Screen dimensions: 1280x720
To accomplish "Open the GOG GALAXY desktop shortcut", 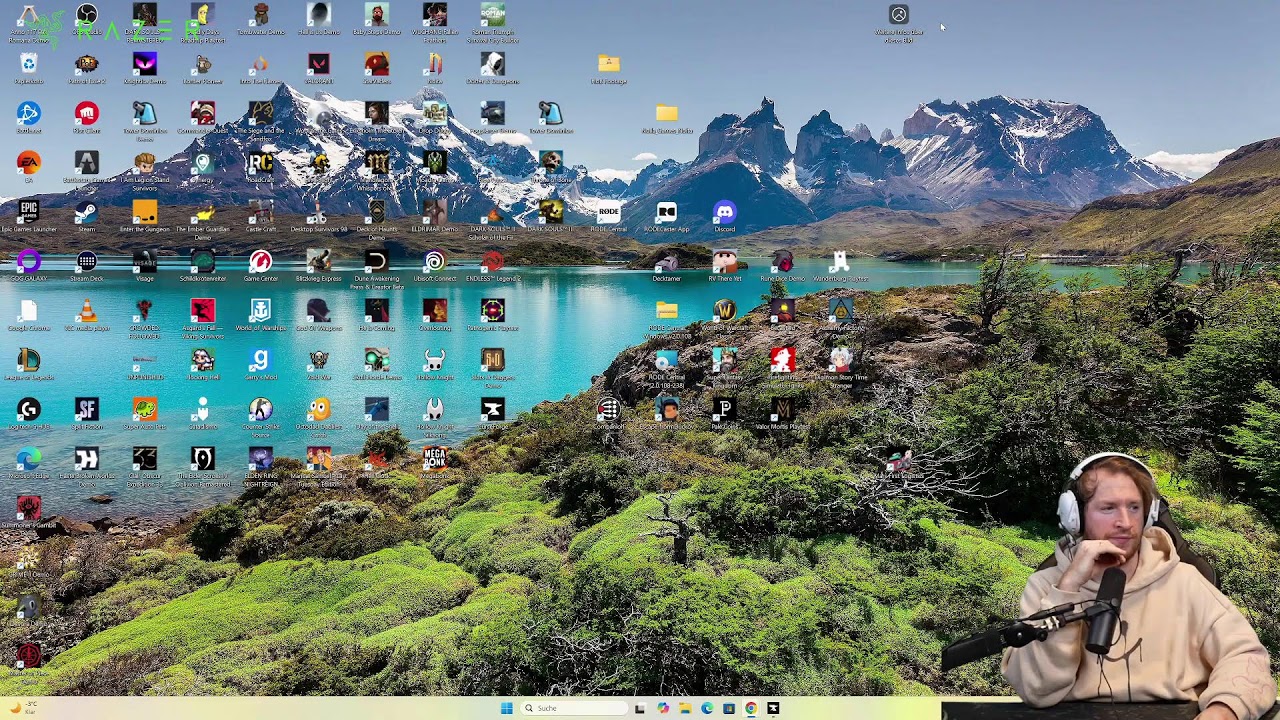I will pos(29,261).
